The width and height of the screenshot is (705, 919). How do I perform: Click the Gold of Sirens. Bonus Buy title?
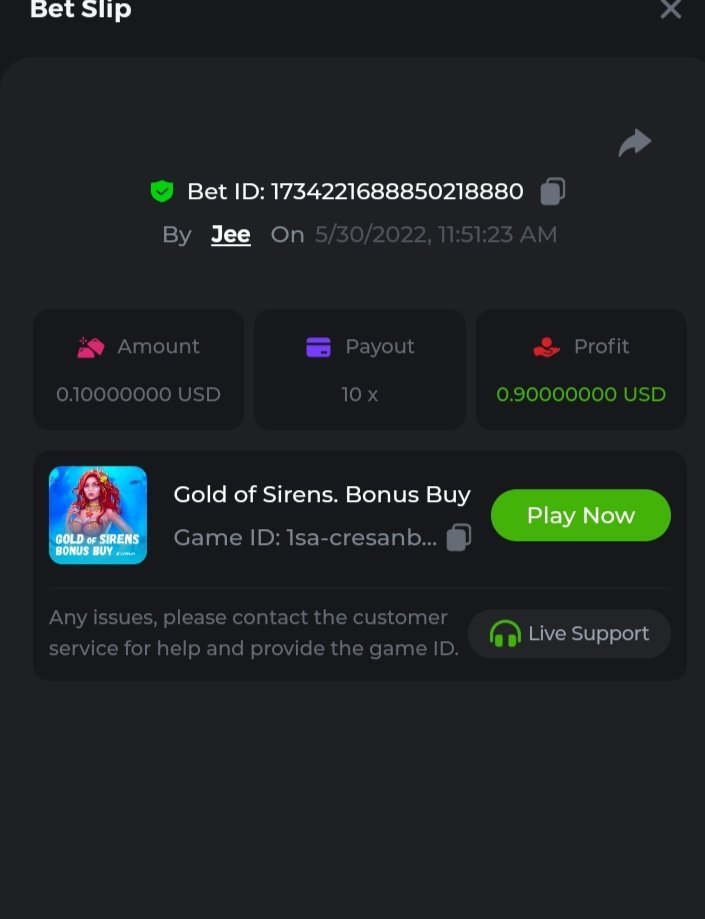322,494
